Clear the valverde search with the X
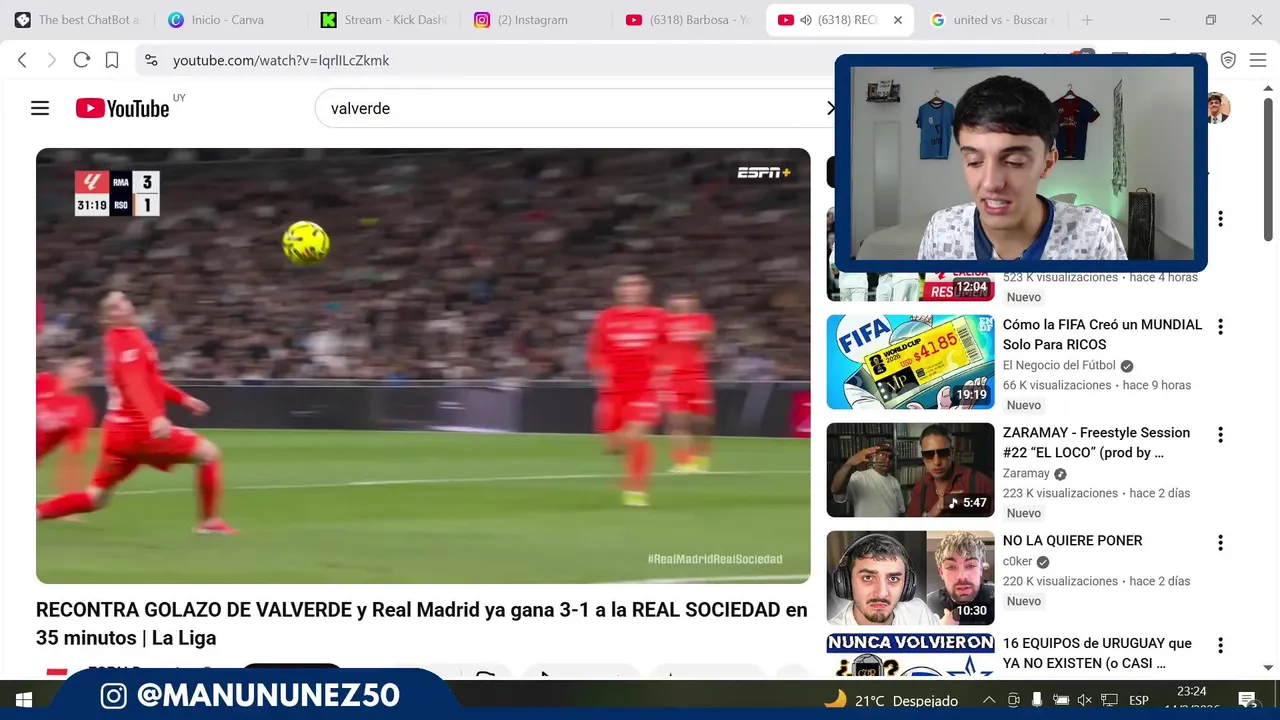Screen dimensions: 1280x720 [x=830, y=108]
